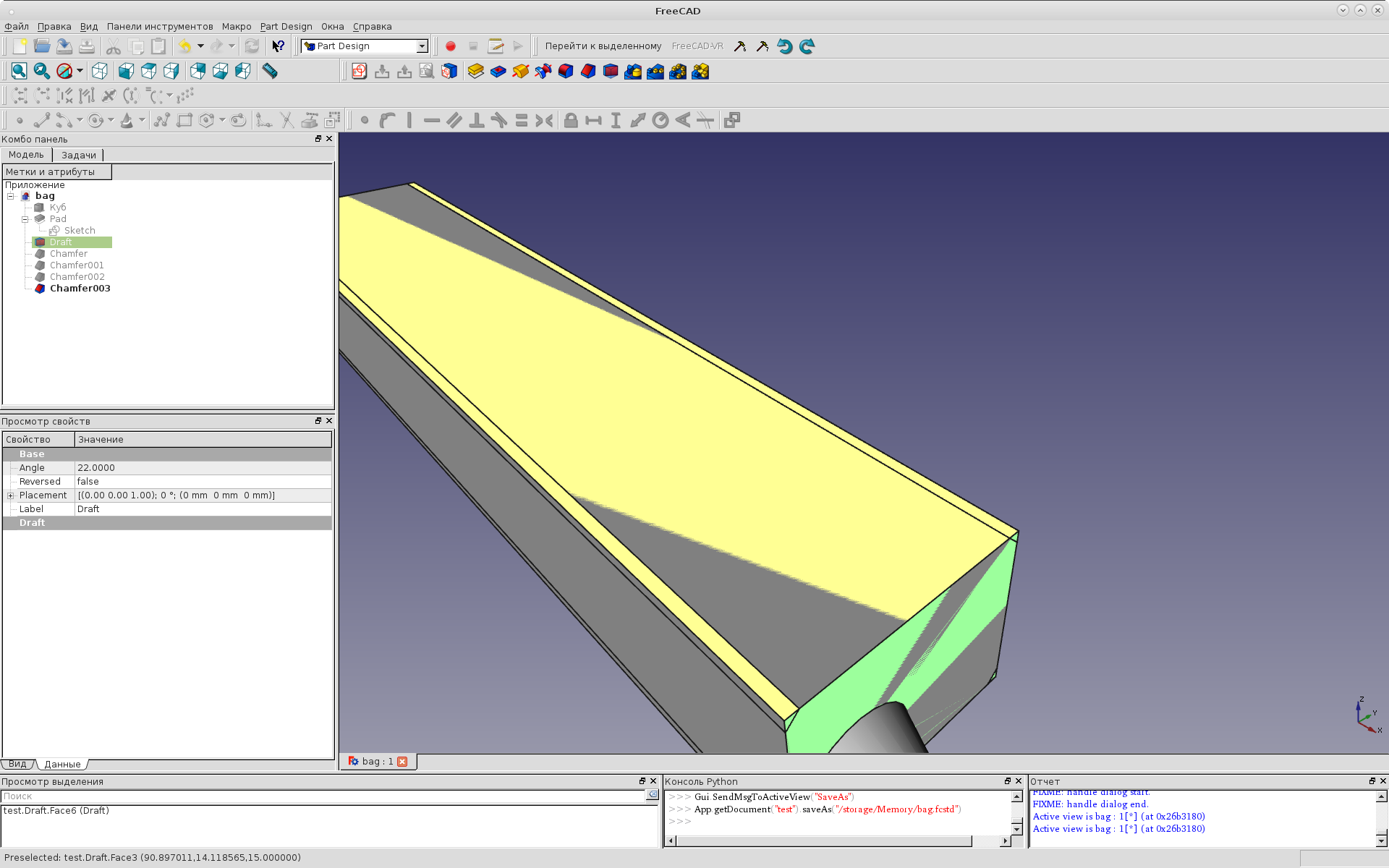Open the Edit Macros notepad icon
The image size is (1389, 868).
coord(496,46)
